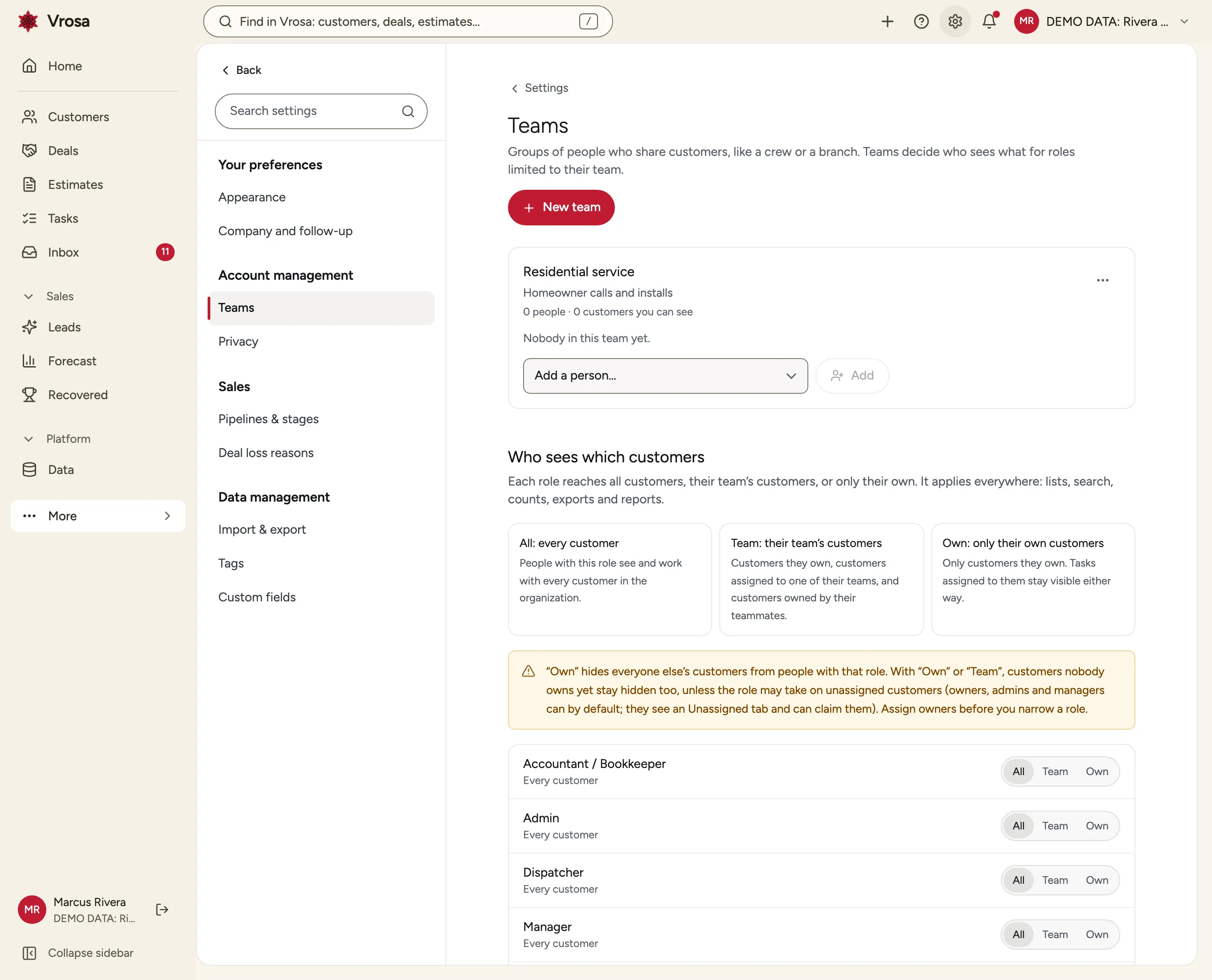Open the help question mark icon
The image size is (1212, 980).
coord(921,21)
